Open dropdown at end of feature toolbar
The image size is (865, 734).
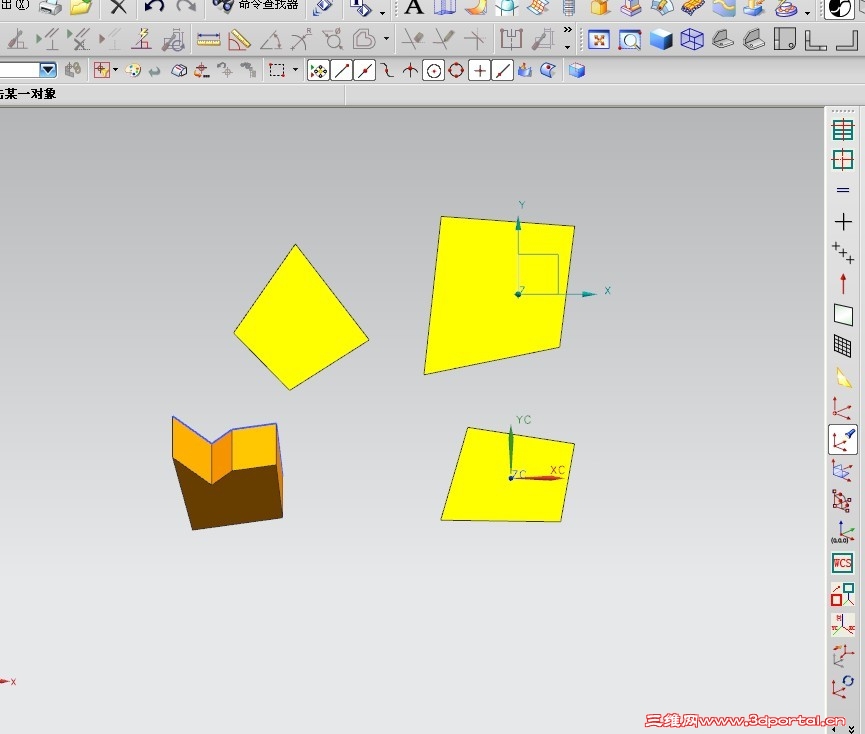[x=808, y=13]
